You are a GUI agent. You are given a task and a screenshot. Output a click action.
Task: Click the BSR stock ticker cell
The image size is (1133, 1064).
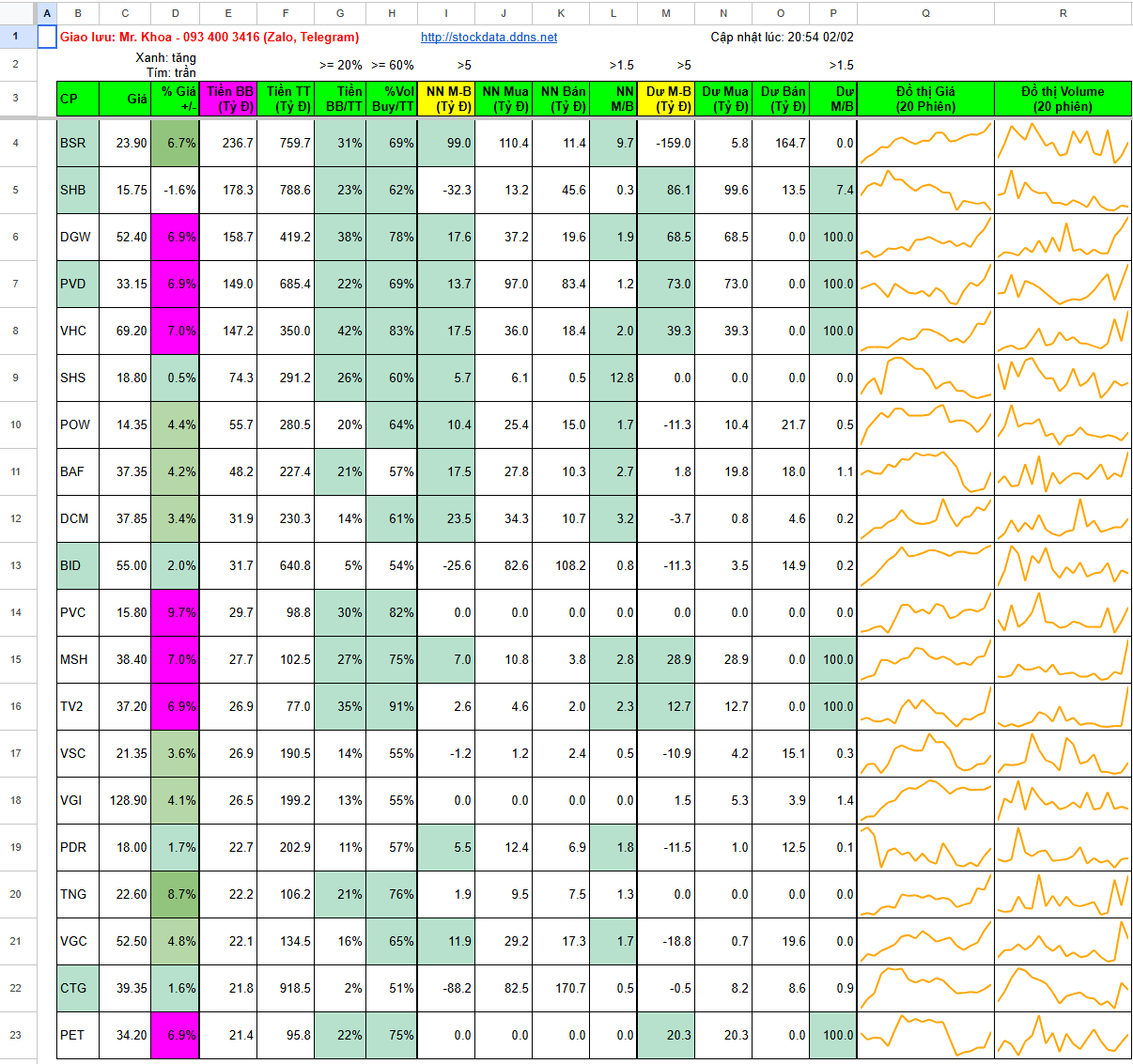(x=78, y=143)
